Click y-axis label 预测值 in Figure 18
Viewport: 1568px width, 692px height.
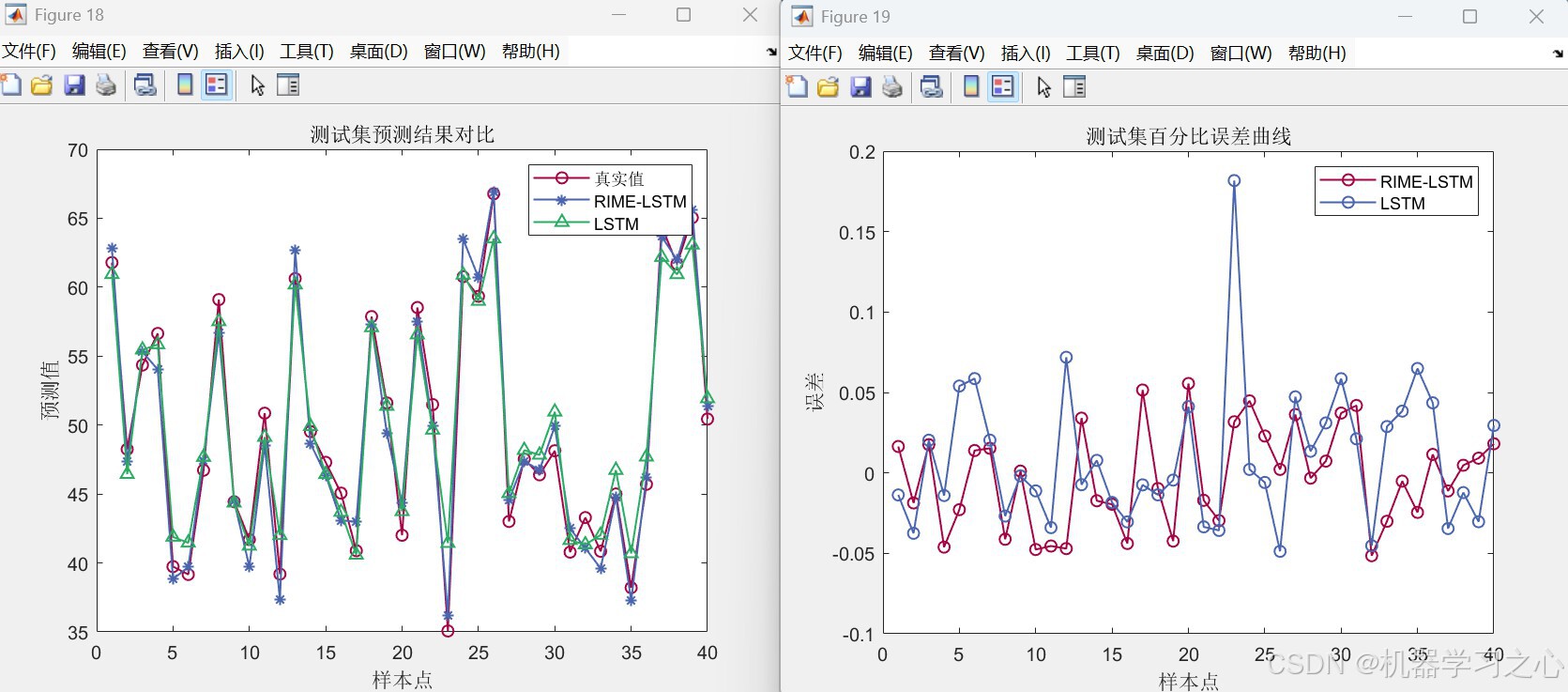(x=51, y=390)
